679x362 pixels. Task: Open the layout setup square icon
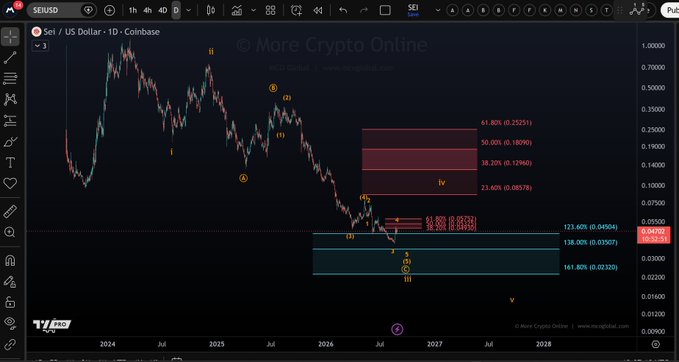click(385, 10)
